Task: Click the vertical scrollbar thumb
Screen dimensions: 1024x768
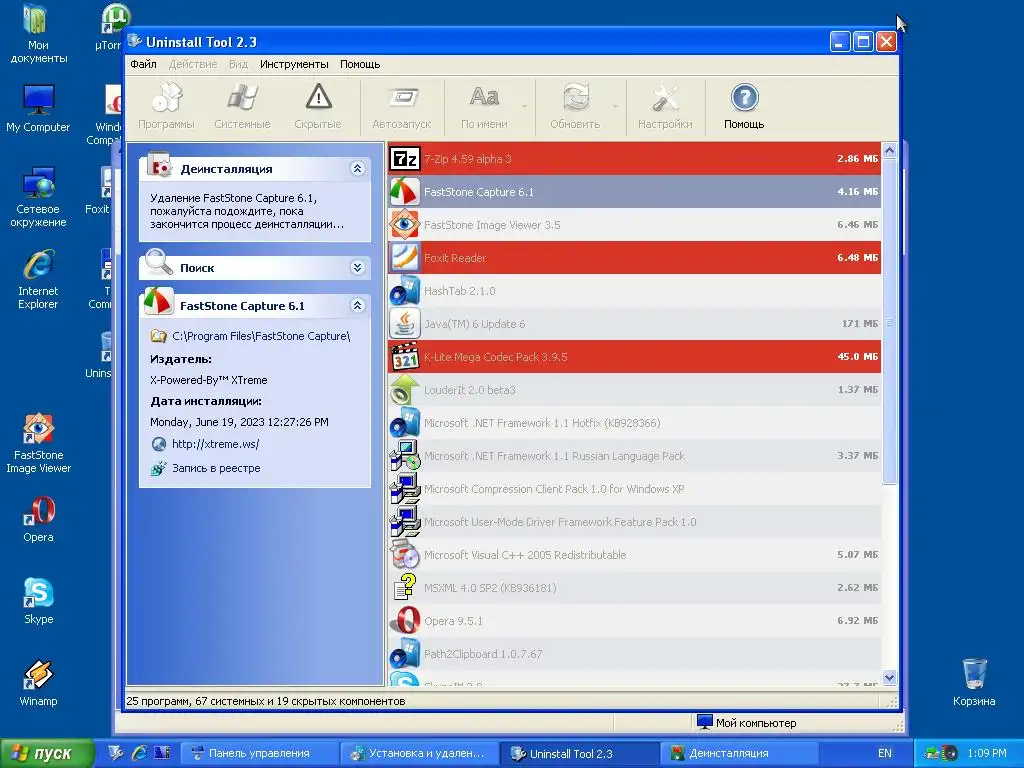Action: (889, 321)
